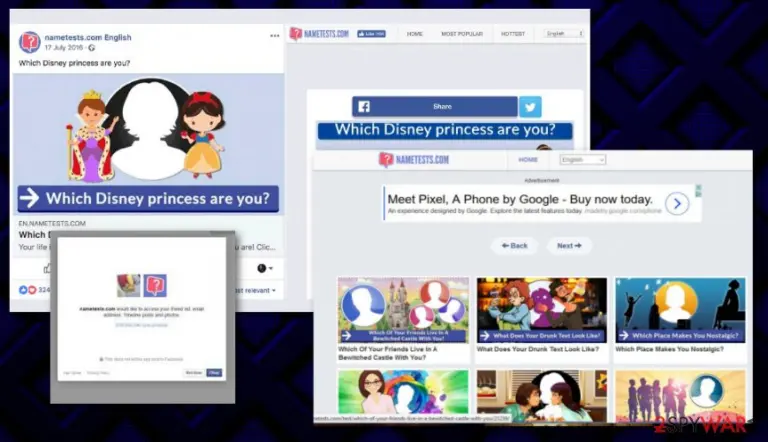The width and height of the screenshot is (768, 442).
Task: Click the blue Okay button in dialog
Action: point(214,373)
